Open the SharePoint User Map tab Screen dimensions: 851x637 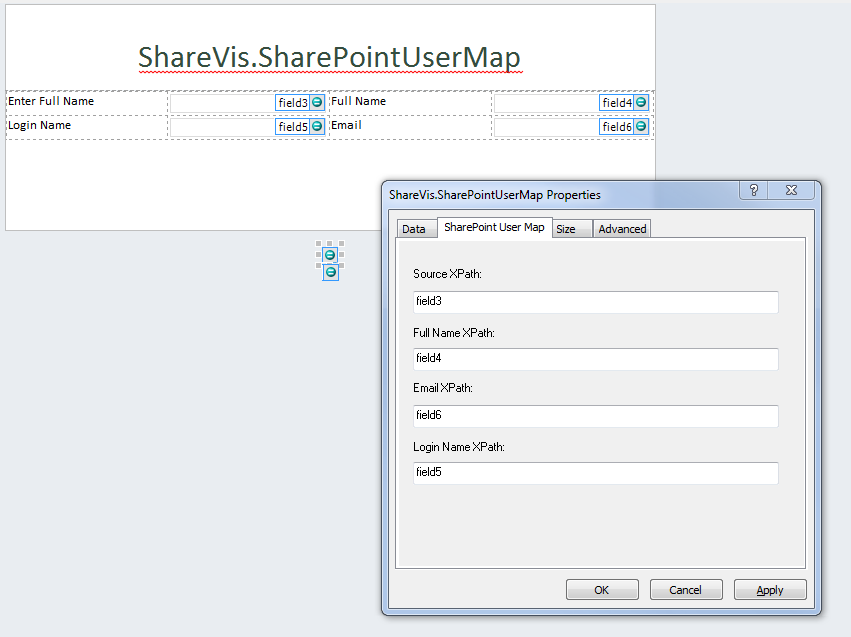(494, 227)
